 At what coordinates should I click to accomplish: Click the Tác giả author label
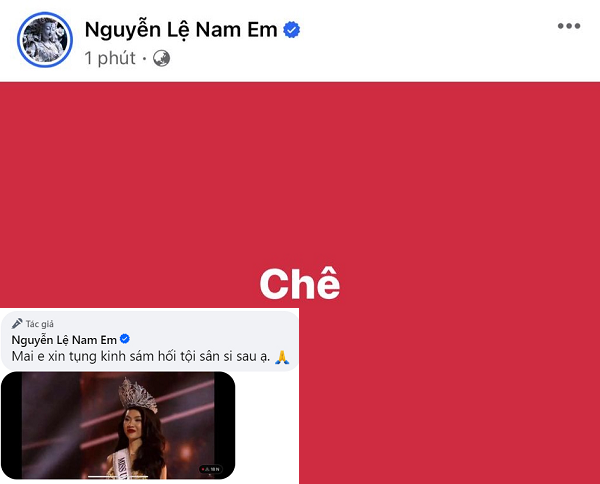pos(40,324)
